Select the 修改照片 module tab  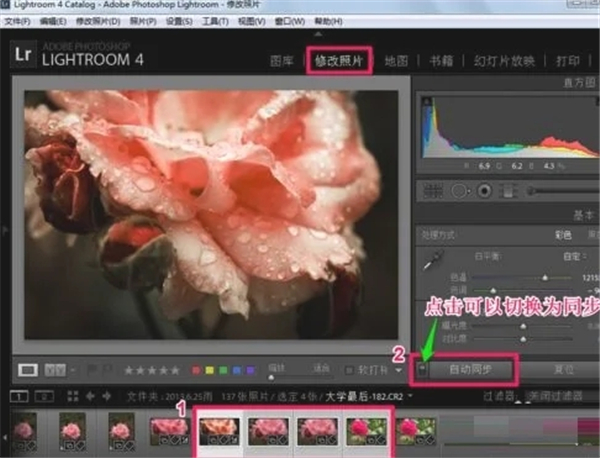click(x=339, y=61)
